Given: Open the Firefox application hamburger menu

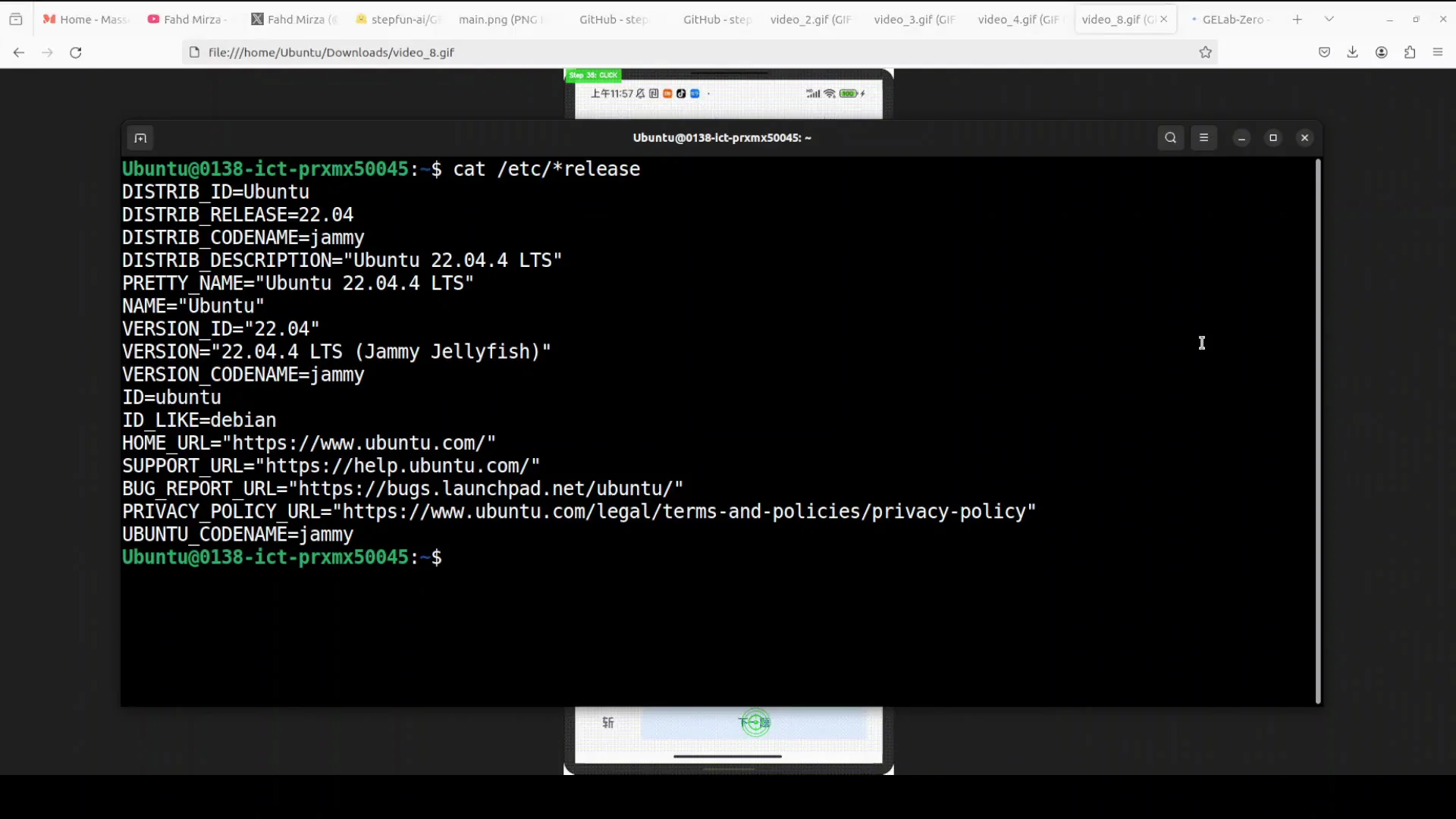Looking at the screenshot, I should click(1438, 52).
